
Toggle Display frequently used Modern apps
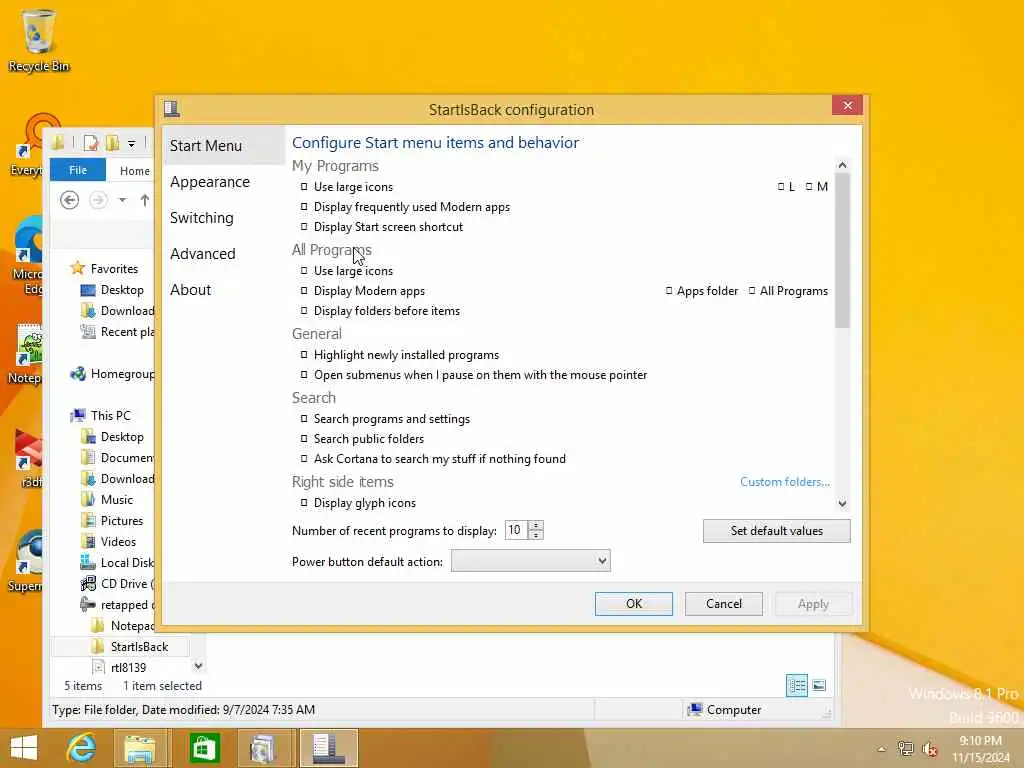304,207
